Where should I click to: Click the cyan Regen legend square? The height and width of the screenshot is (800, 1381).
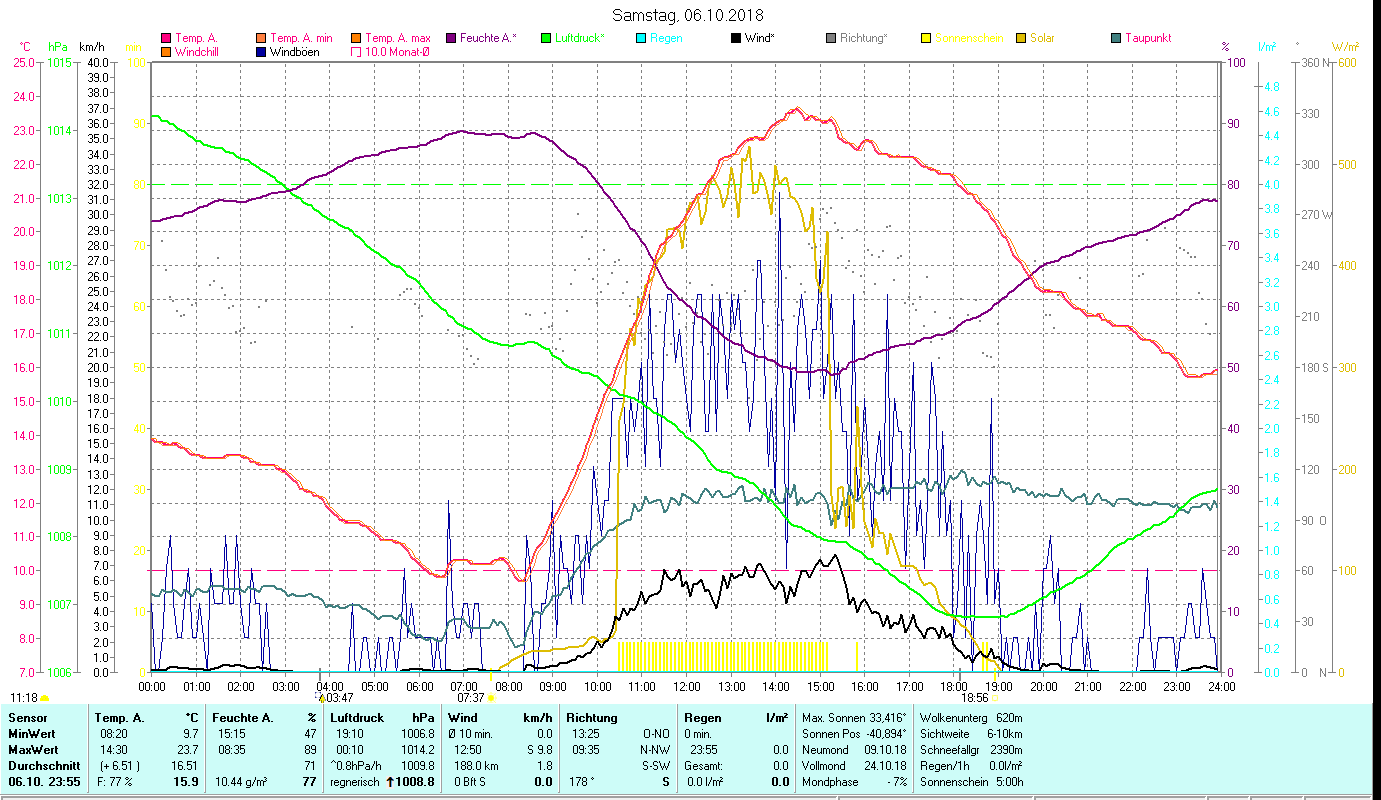[641, 38]
